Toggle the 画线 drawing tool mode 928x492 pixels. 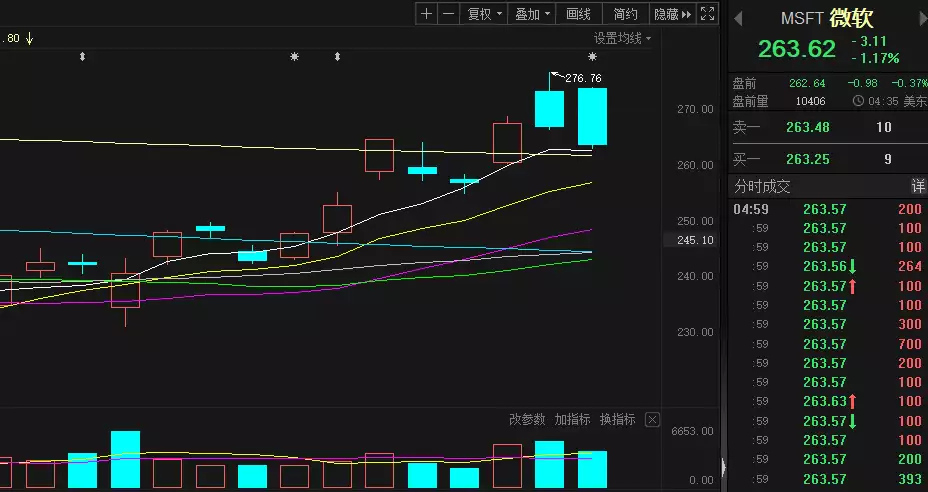[x=578, y=14]
